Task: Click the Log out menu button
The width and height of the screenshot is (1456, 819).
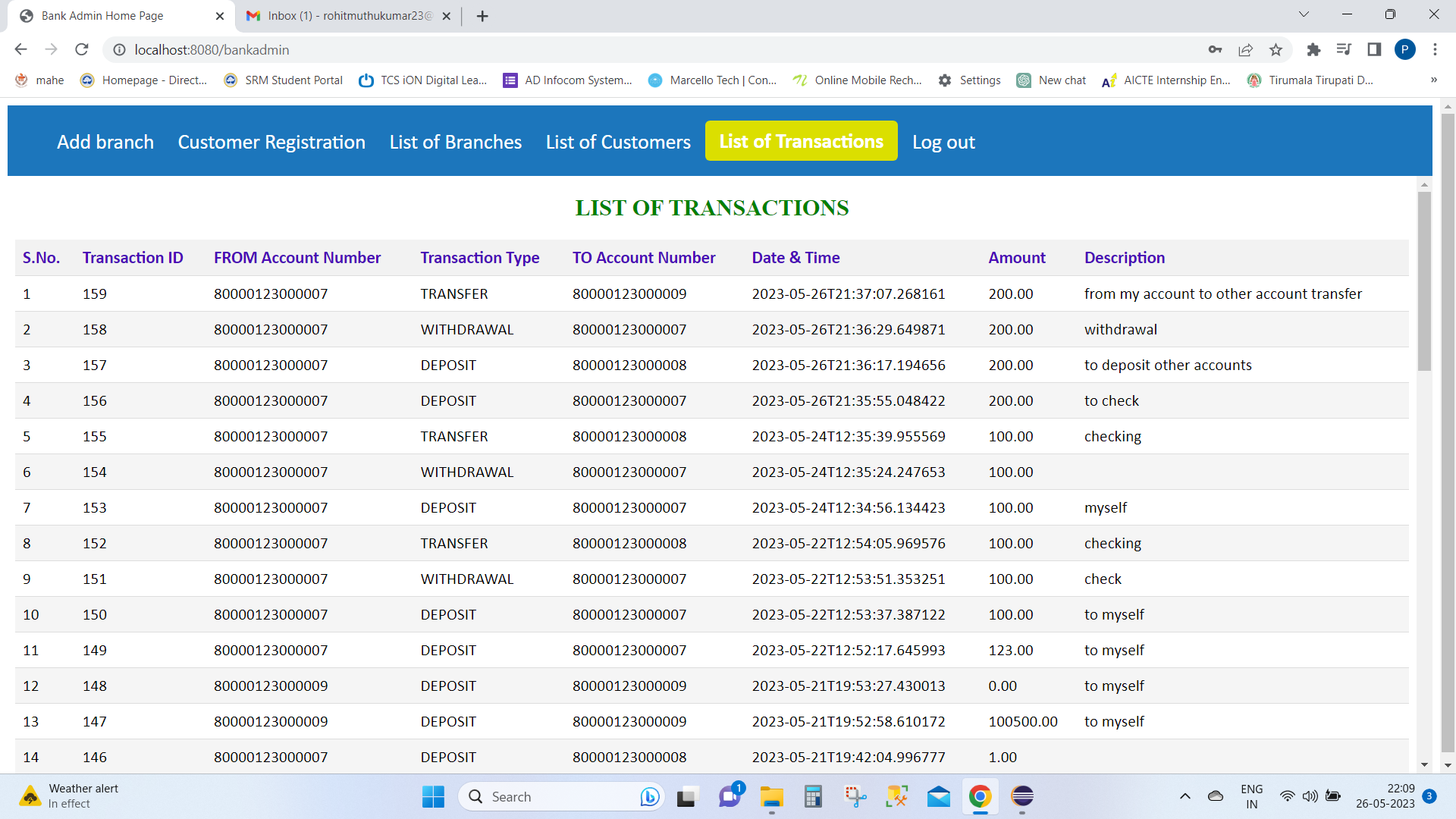Action: [x=943, y=141]
